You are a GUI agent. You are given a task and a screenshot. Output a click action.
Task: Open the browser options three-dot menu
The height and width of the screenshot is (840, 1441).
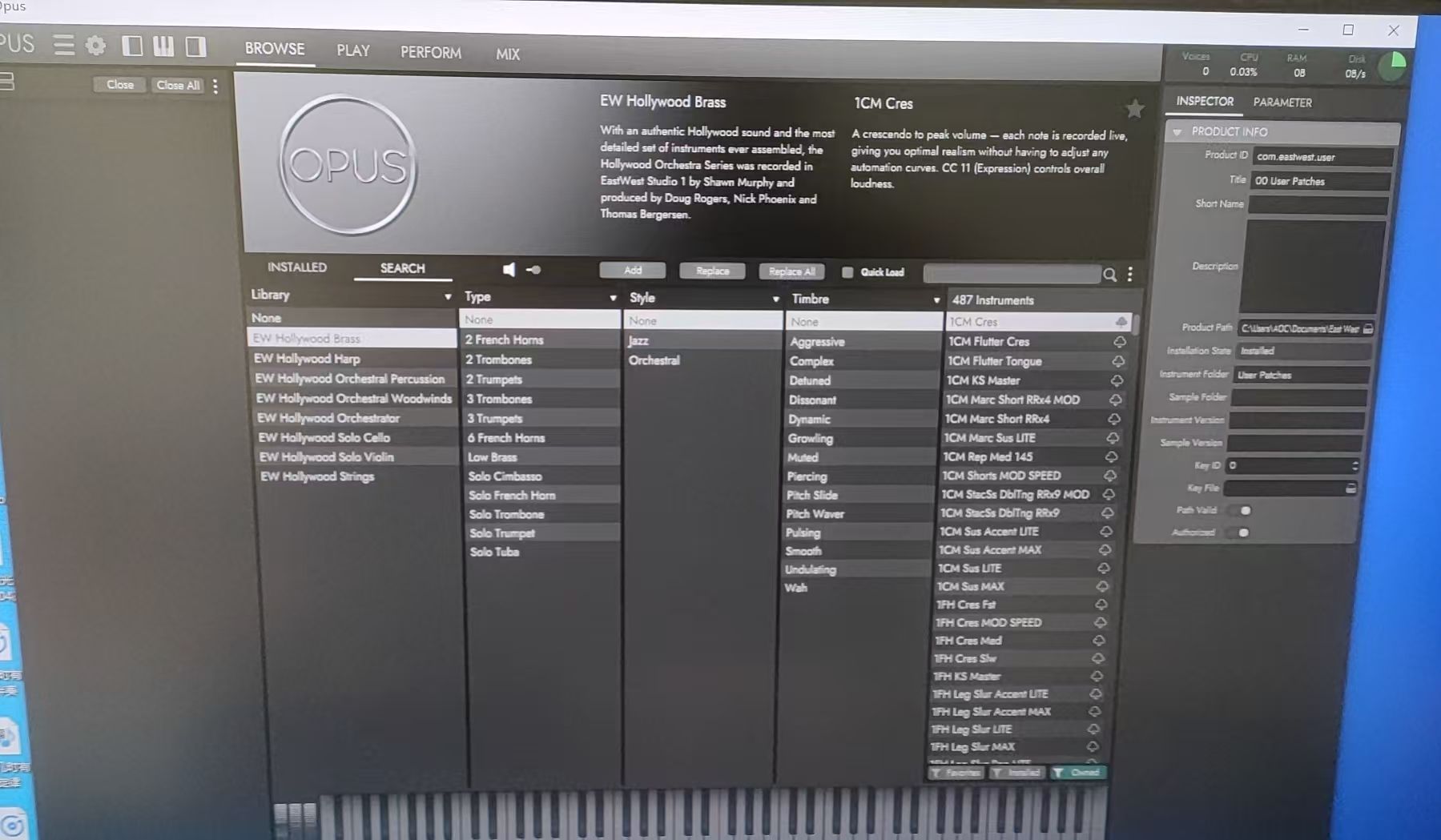1130,275
